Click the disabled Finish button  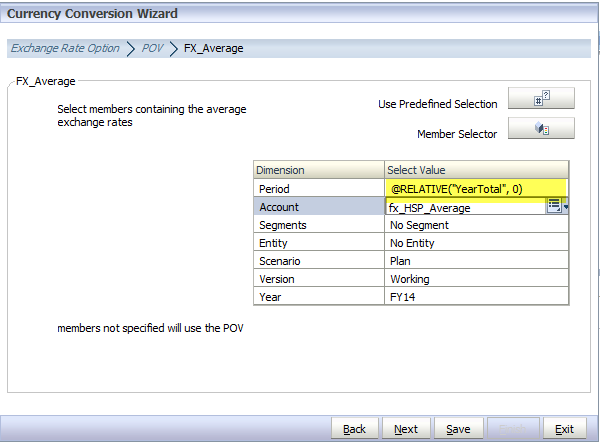[x=513, y=429]
